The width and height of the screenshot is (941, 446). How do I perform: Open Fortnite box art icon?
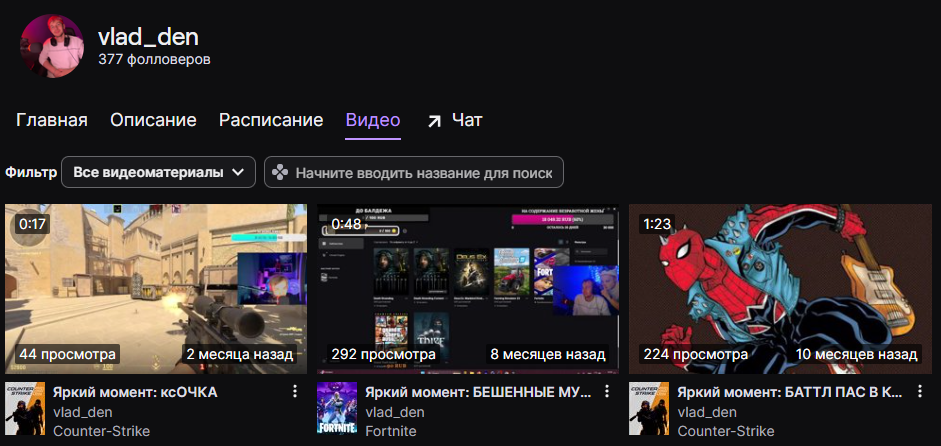point(337,409)
